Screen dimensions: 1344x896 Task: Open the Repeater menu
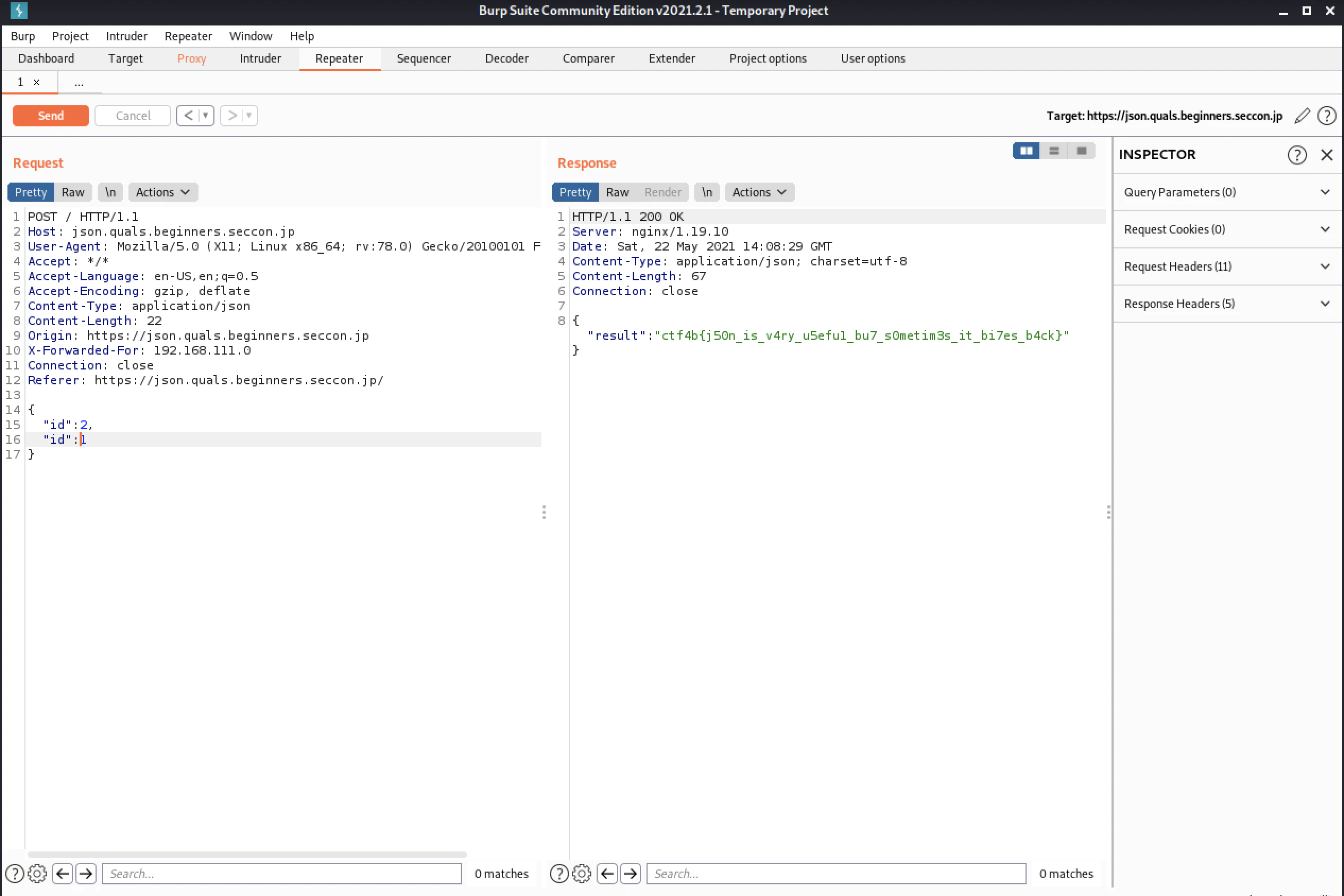(x=188, y=37)
